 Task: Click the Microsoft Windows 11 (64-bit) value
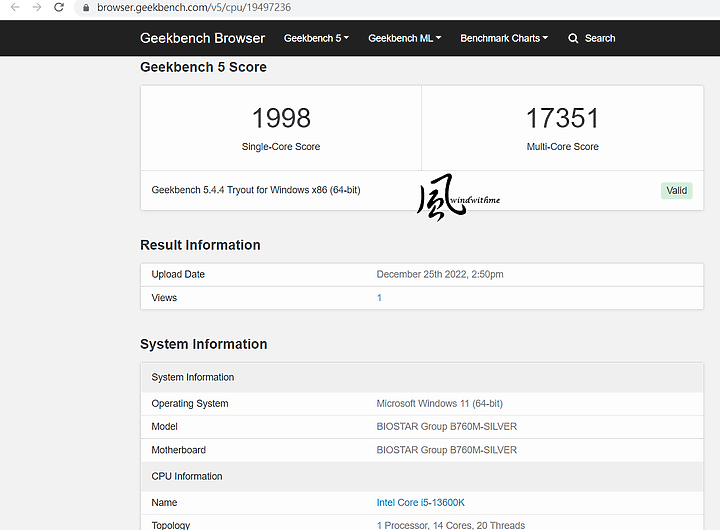click(439, 404)
